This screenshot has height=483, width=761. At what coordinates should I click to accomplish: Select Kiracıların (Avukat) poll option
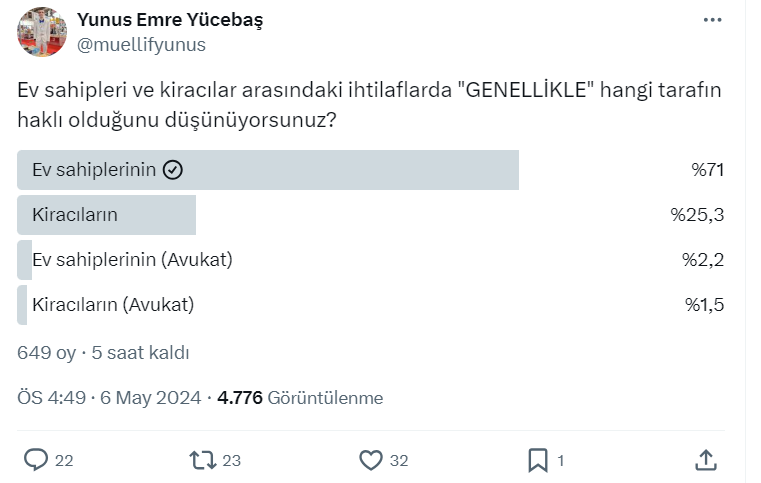point(113,305)
